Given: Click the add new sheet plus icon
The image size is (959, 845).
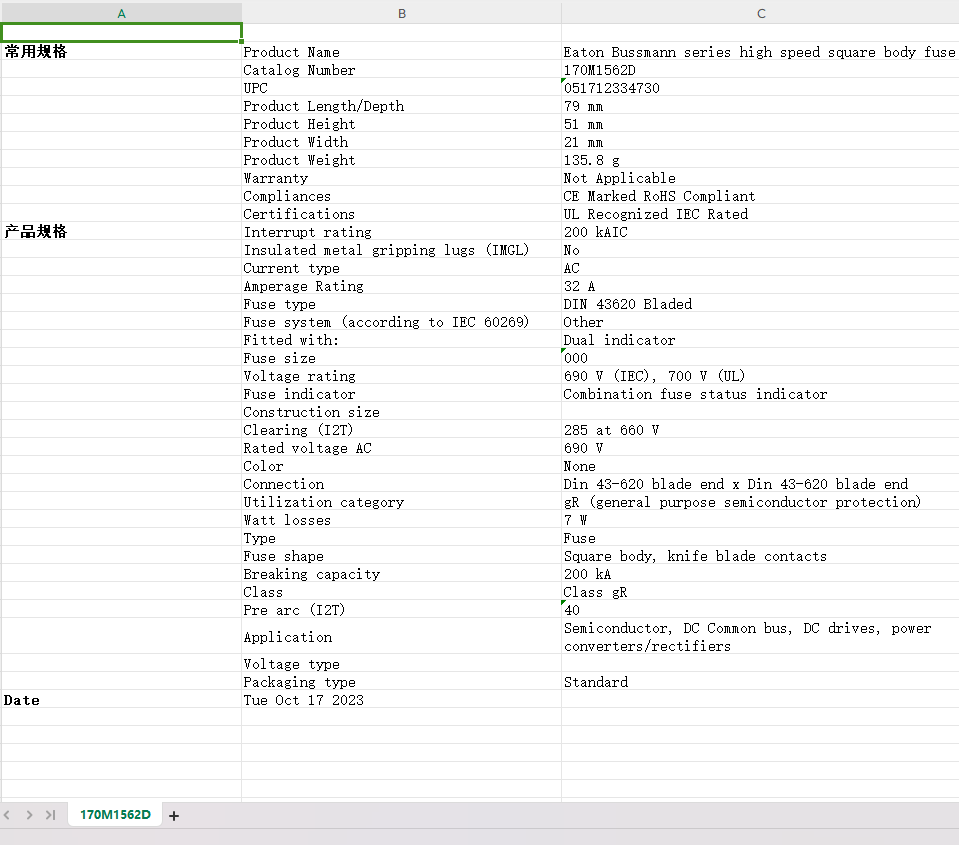Looking at the screenshot, I should click(174, 816).
